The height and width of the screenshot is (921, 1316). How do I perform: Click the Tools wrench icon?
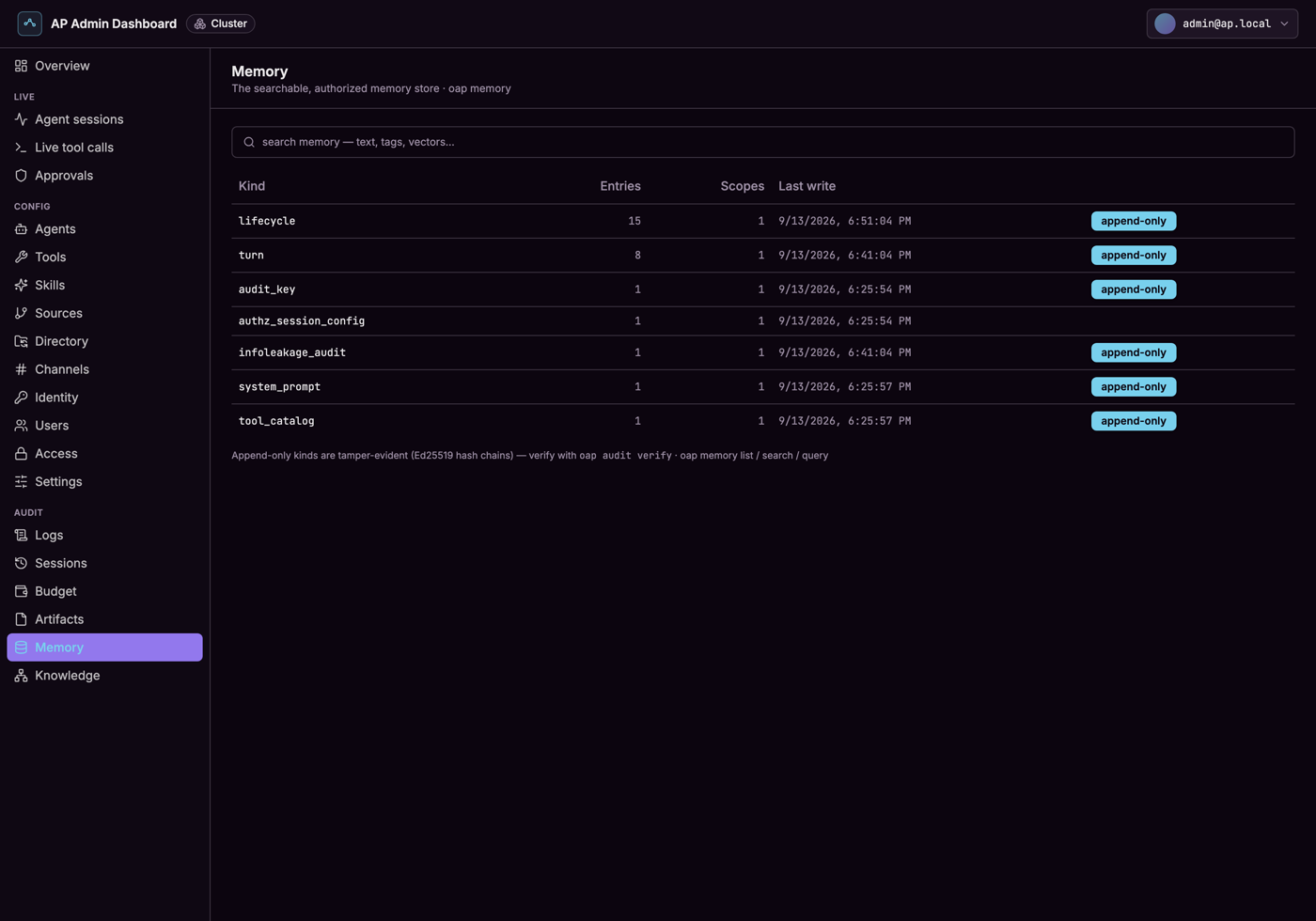click(x=21, y=258)
